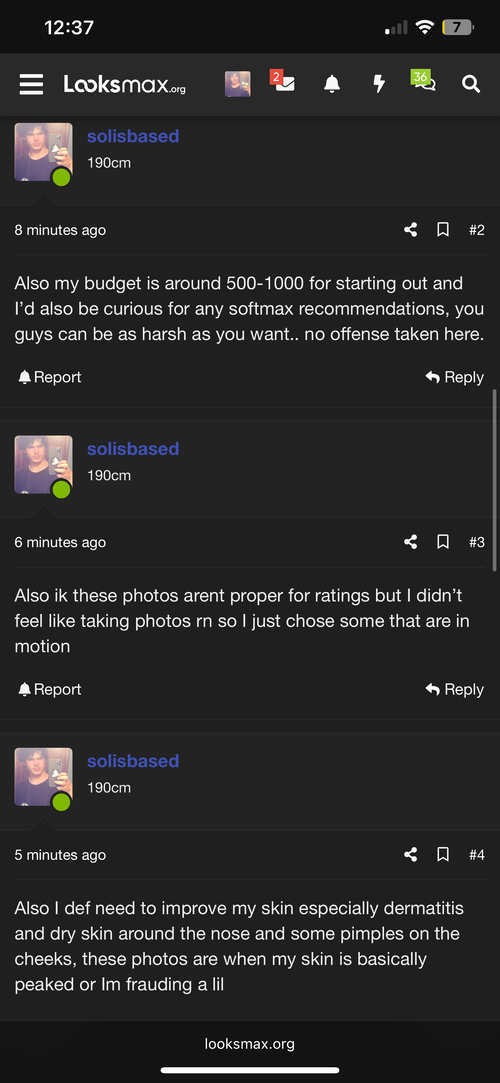Image resolution: width=500 pixels, height=1083 pixels.
Task: Report post #3
Action: (x=49, y=689)
